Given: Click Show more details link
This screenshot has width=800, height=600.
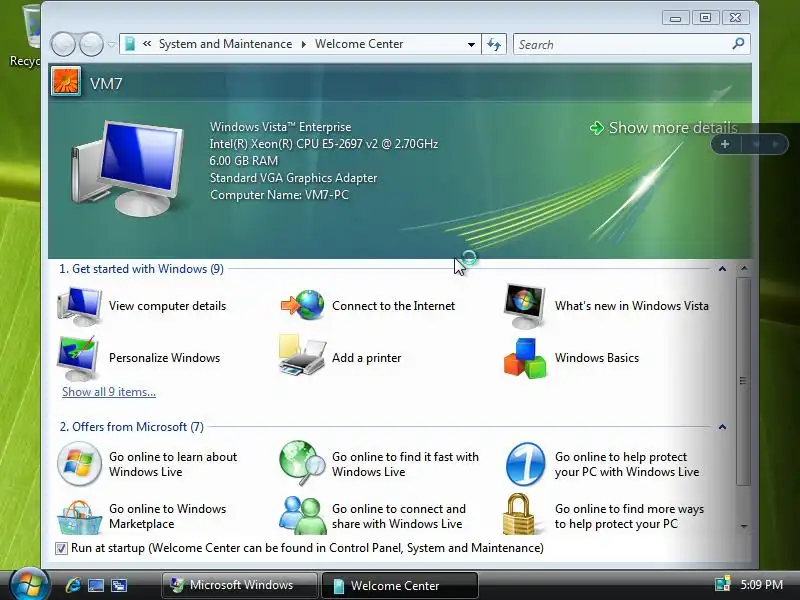Looking at the screenshot, I should [663, 128].
